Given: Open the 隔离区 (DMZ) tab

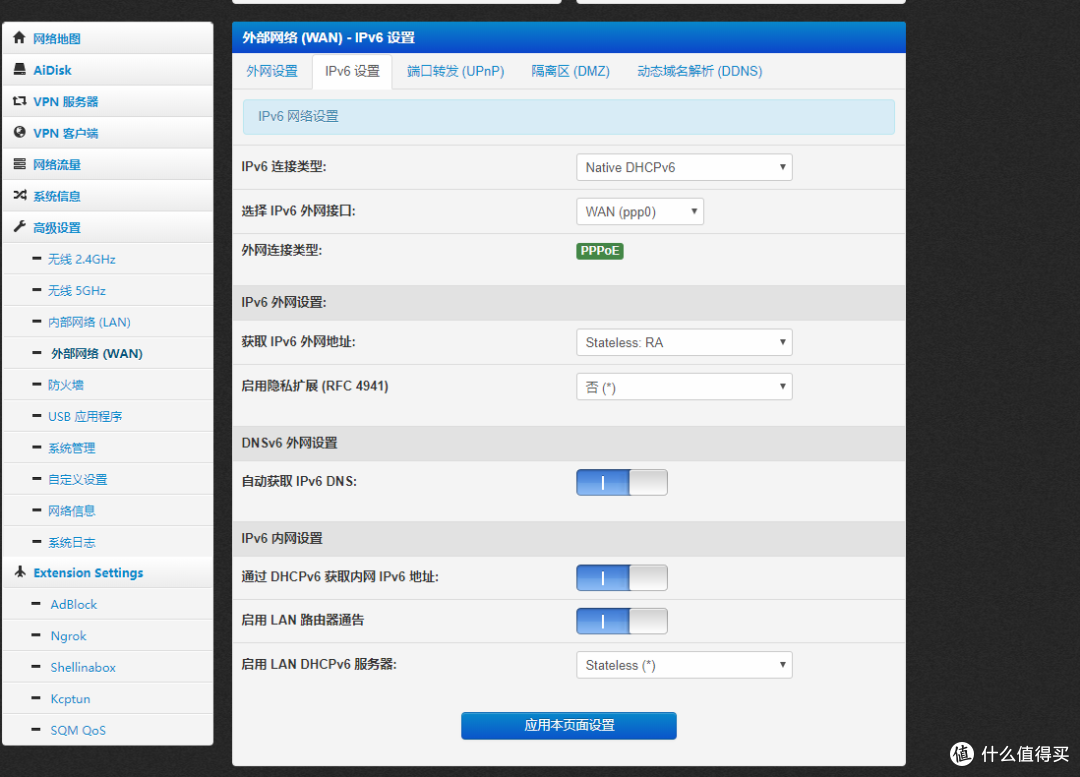Looking at the screenshot, I should tap(570, 71).
